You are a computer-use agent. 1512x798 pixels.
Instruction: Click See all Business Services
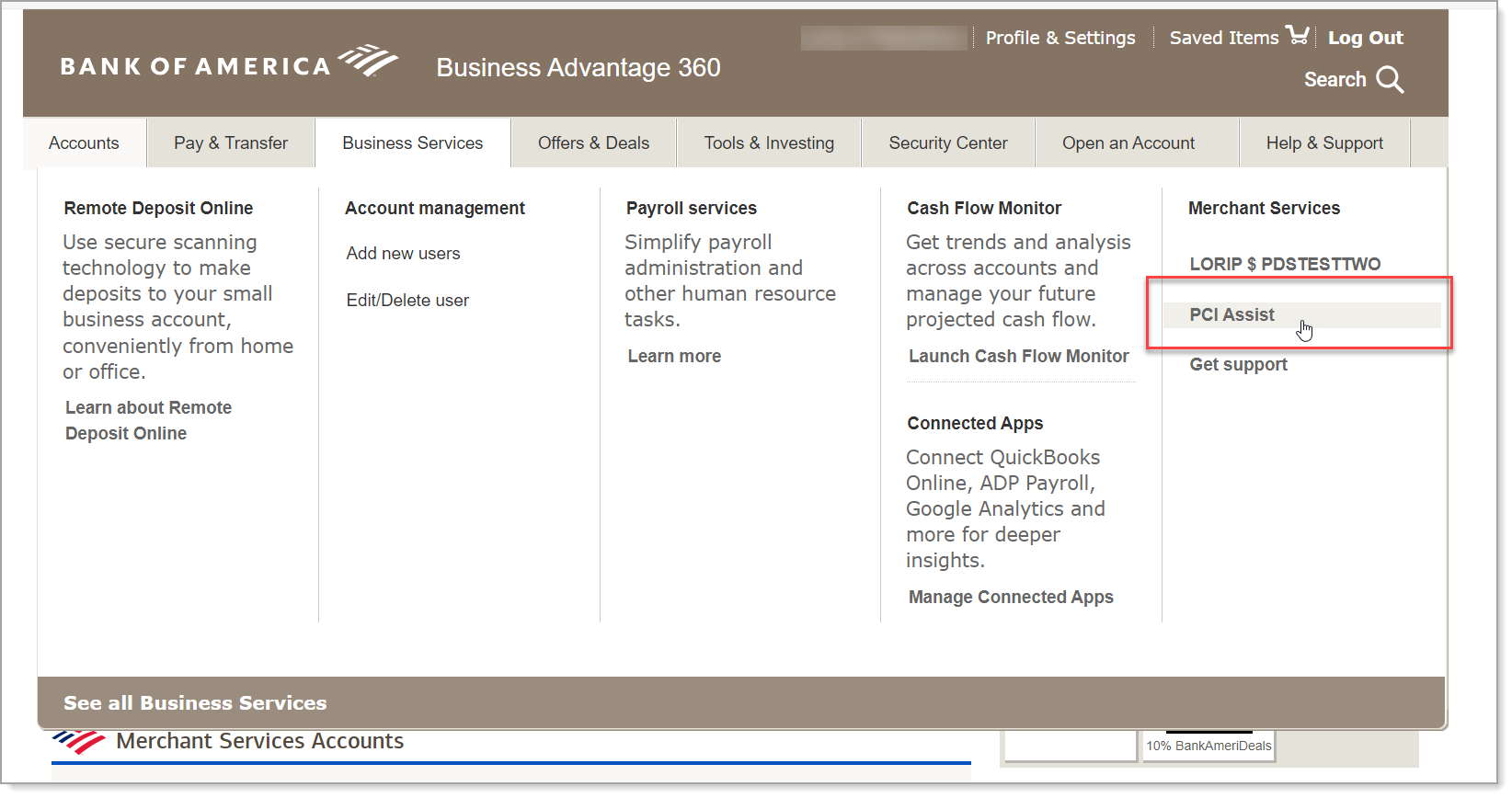click(195, 703)
